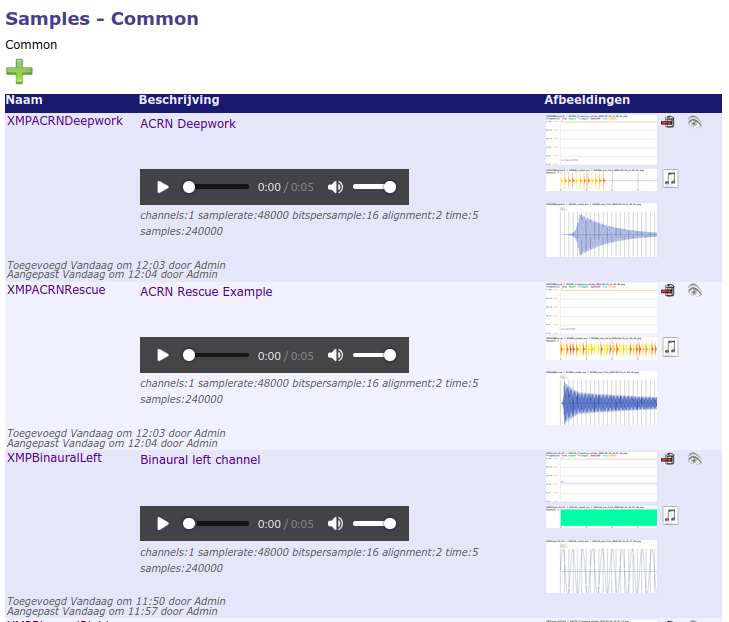Toggle eye visibility for XMPACRNDeepwork
Screen dimensions: 729x622
pos(695,122)
